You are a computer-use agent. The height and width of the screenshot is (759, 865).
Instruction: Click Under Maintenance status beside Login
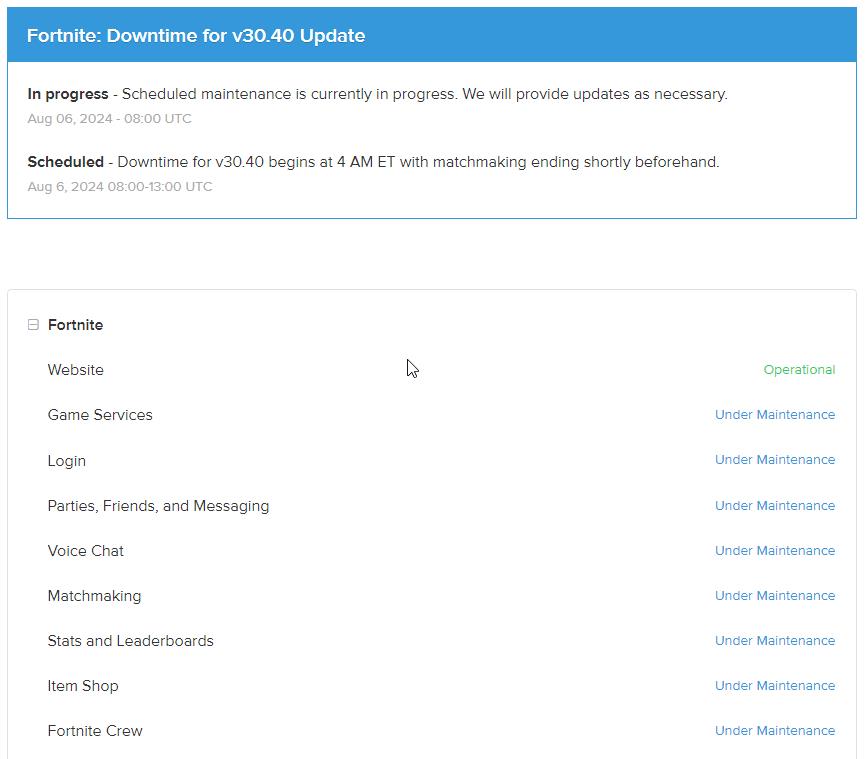click(774, 460)
